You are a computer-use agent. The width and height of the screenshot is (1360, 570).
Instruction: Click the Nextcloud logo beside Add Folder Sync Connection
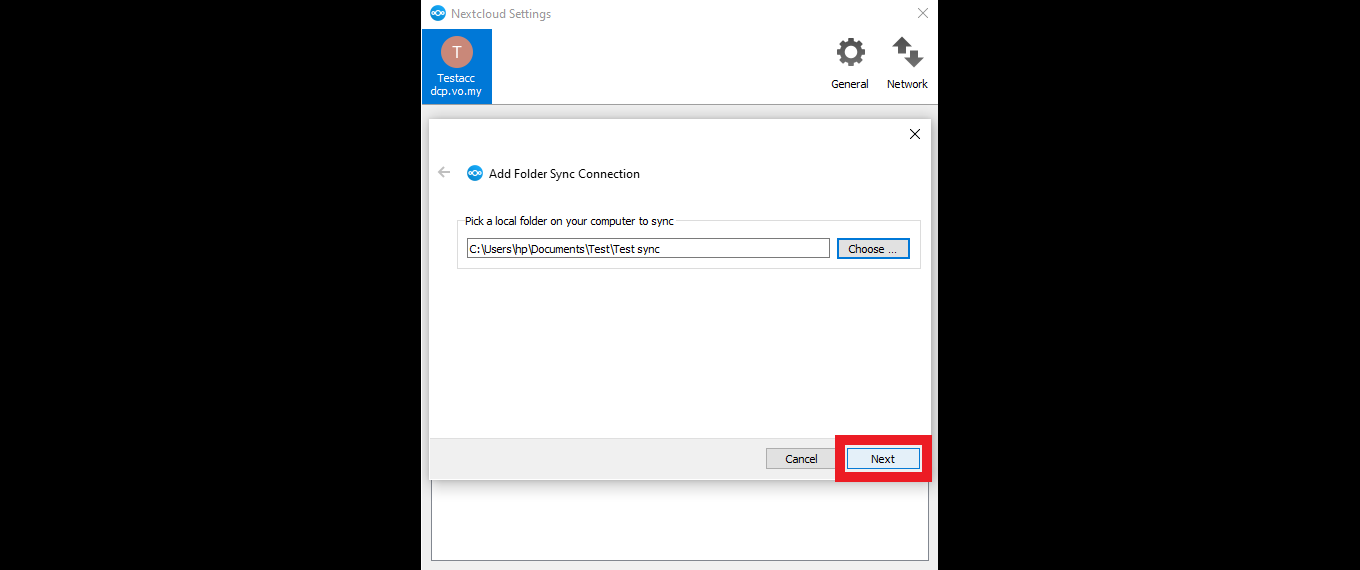pos(475,173)
